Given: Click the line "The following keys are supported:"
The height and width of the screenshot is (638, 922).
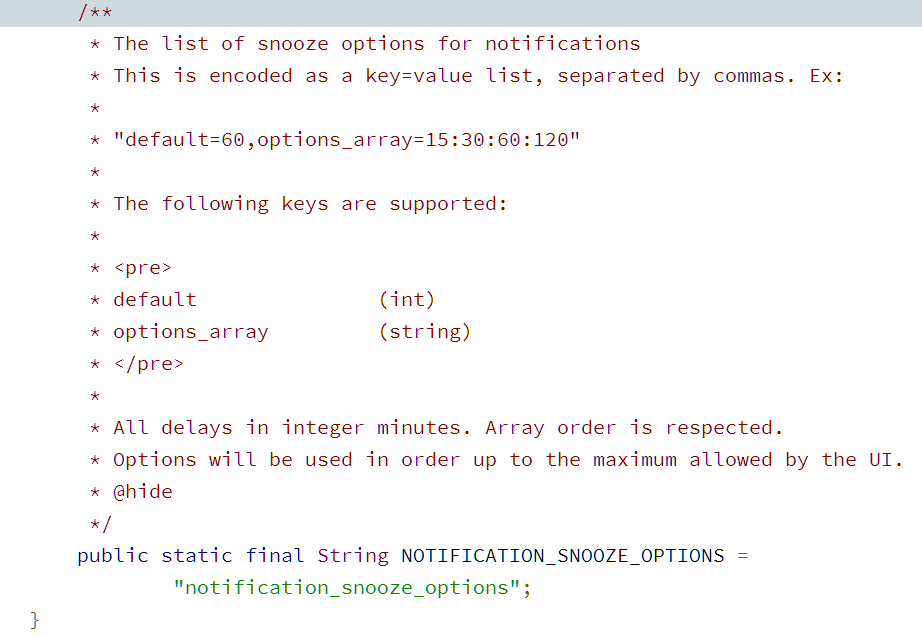Looking at the screenshot, I should (310, 204).
